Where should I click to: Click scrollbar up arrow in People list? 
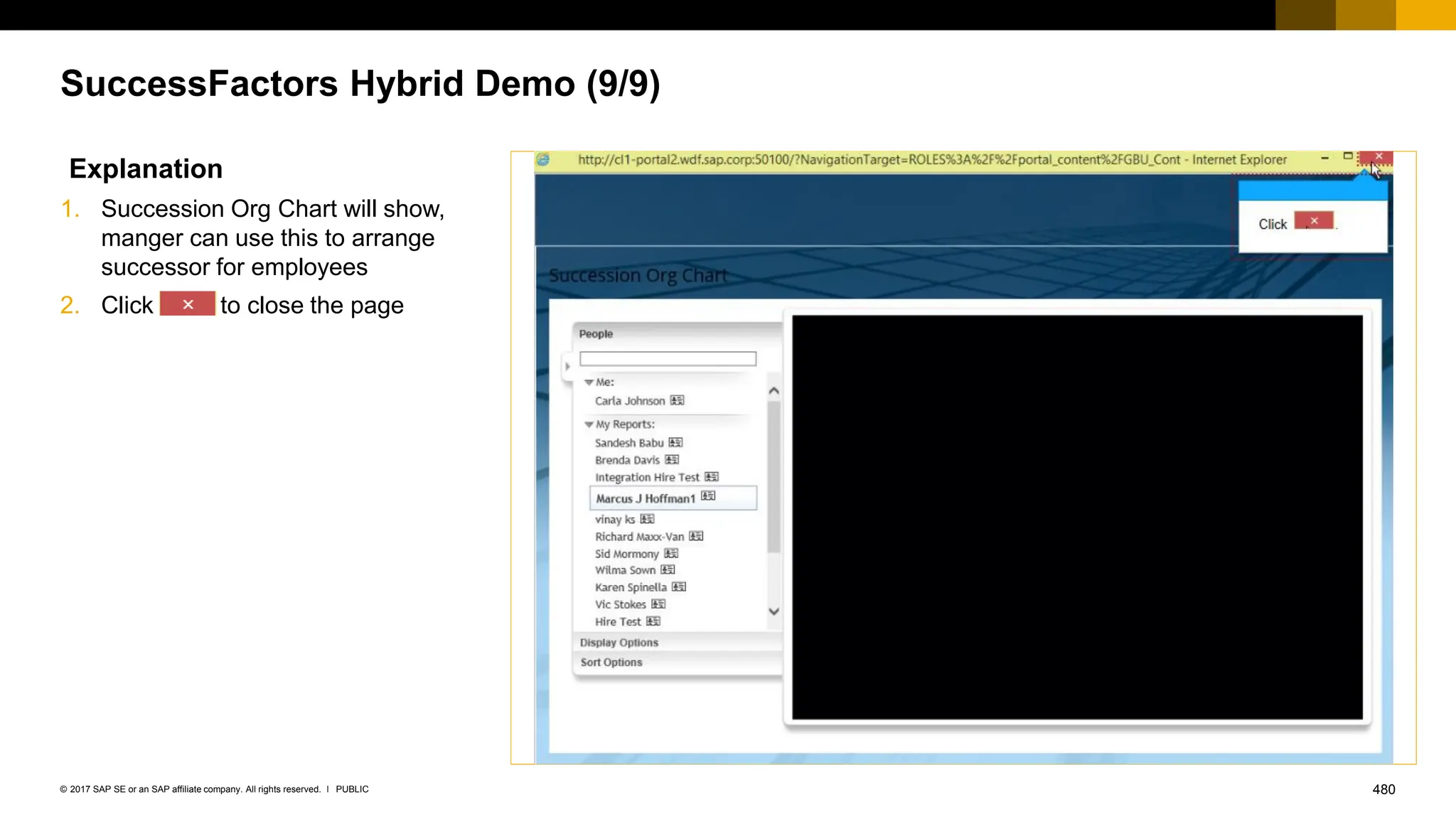[774, 390]
